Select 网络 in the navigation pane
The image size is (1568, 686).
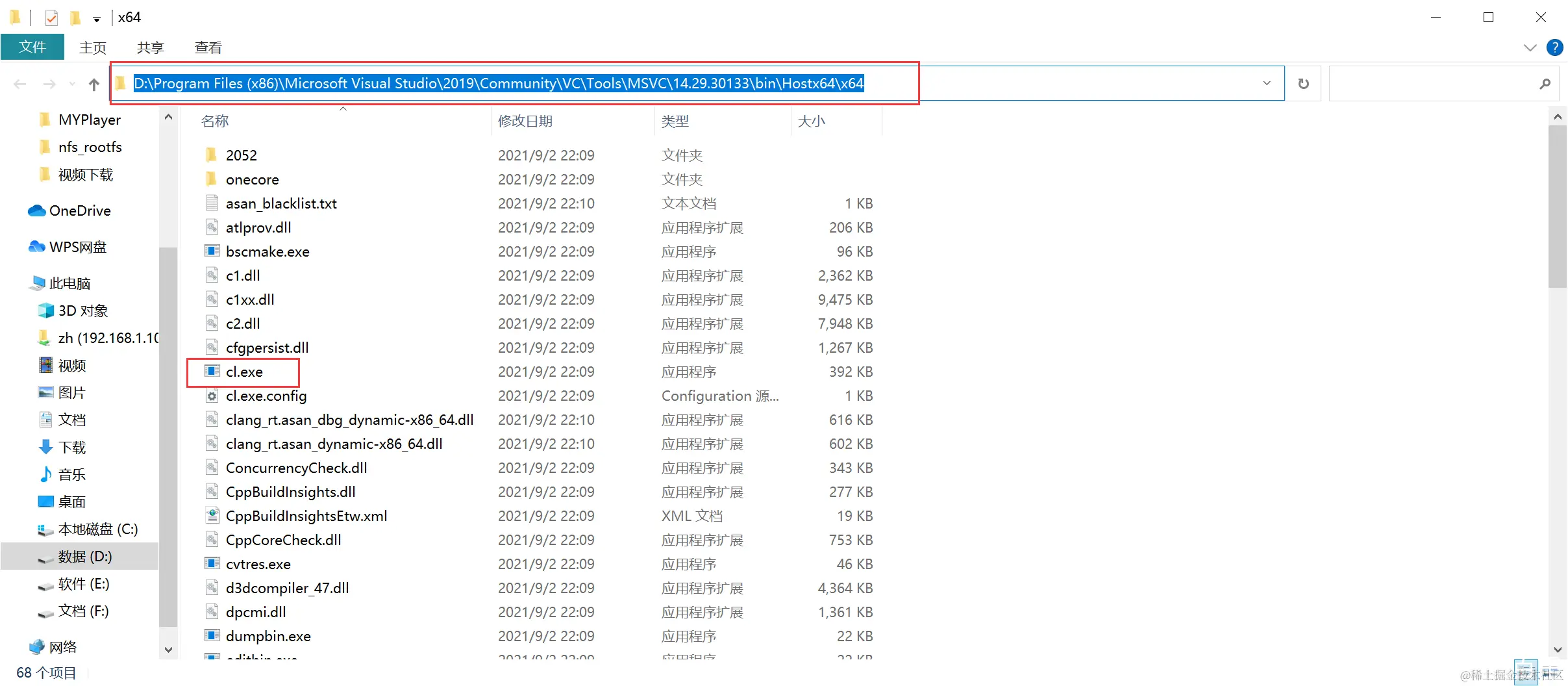(63, 647)
